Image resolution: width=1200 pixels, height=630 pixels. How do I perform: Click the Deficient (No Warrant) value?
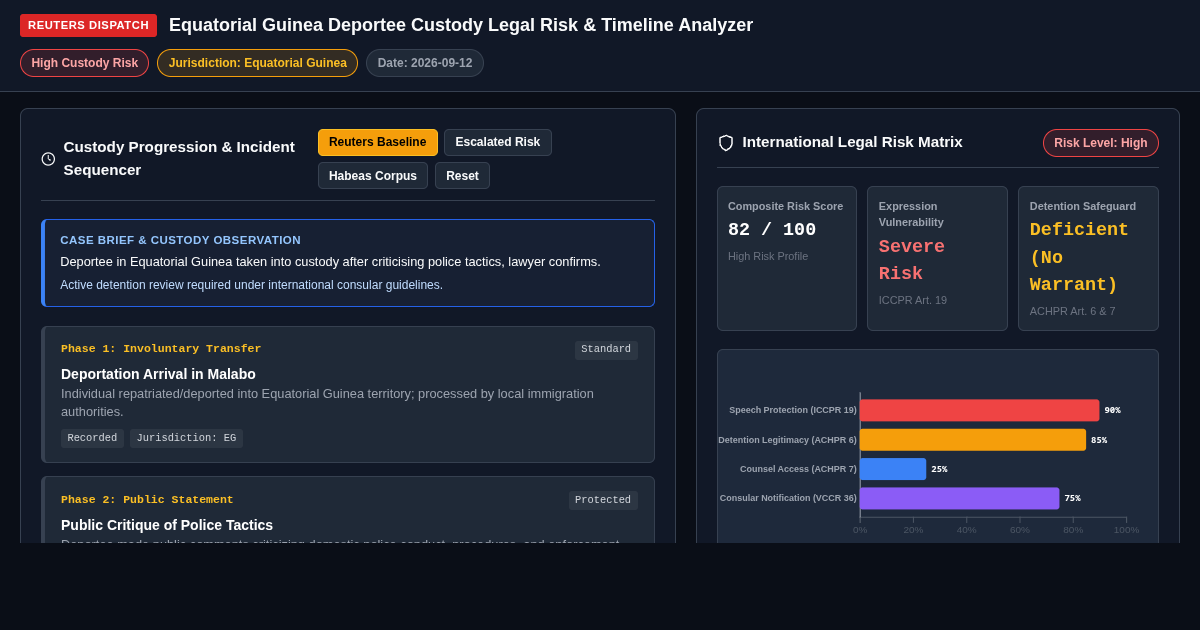click(x=1080, y=257)
